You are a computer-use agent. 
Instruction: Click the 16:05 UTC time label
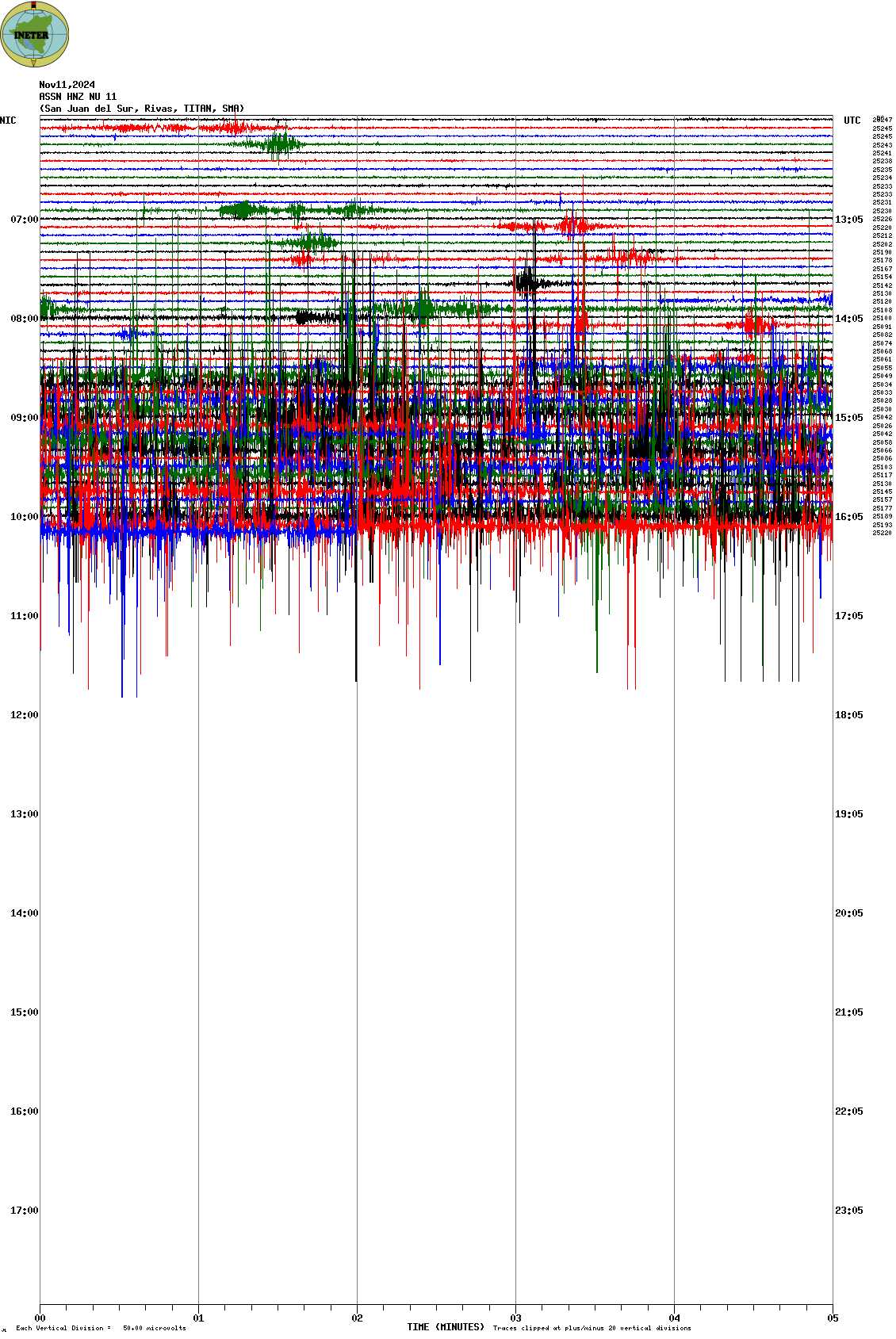[848, 517]
